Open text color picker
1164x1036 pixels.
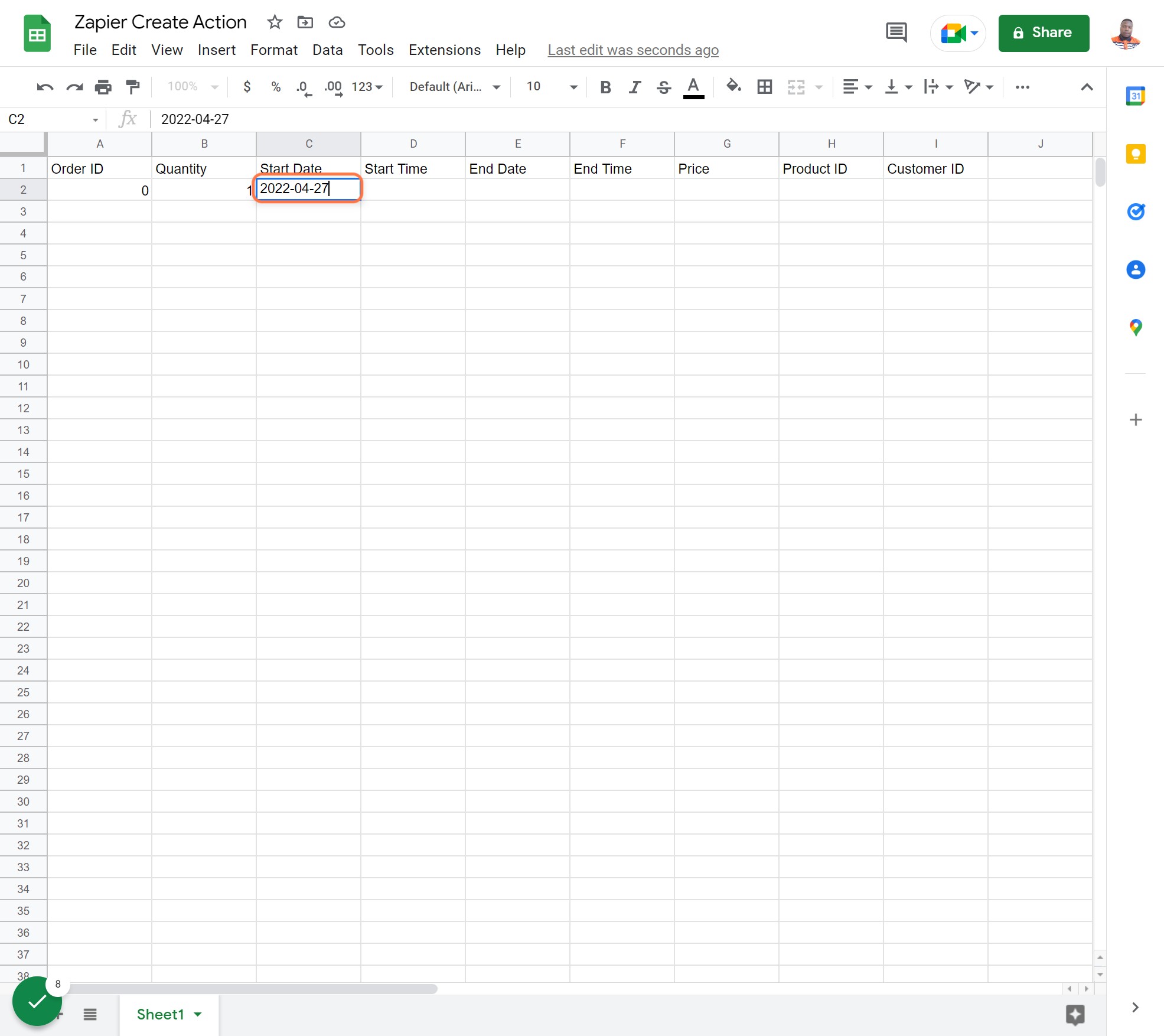693,87
